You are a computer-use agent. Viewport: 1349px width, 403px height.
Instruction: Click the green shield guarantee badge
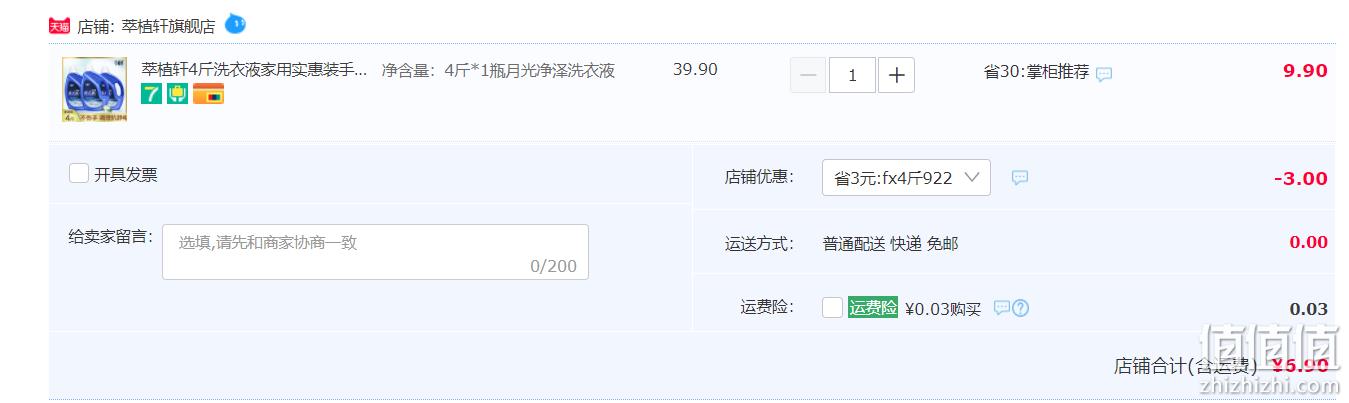coord(177,95)
